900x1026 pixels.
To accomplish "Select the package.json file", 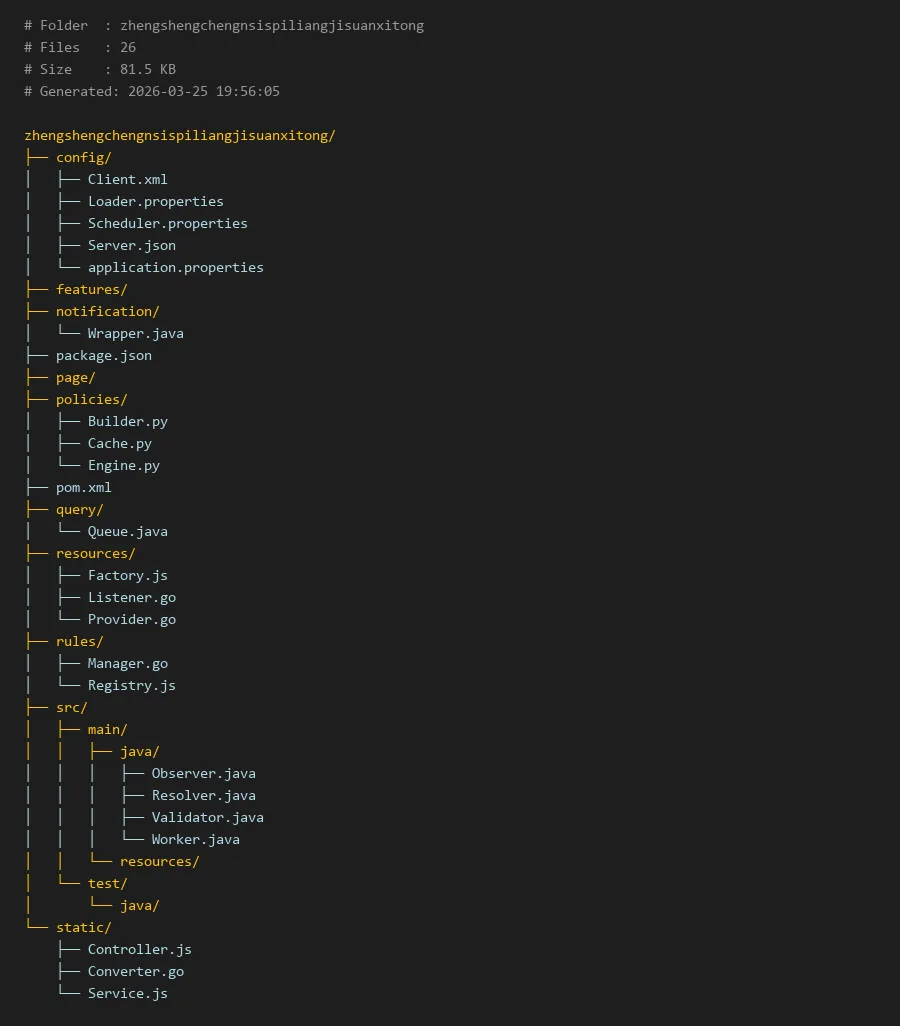I will [x=103, y=355].
